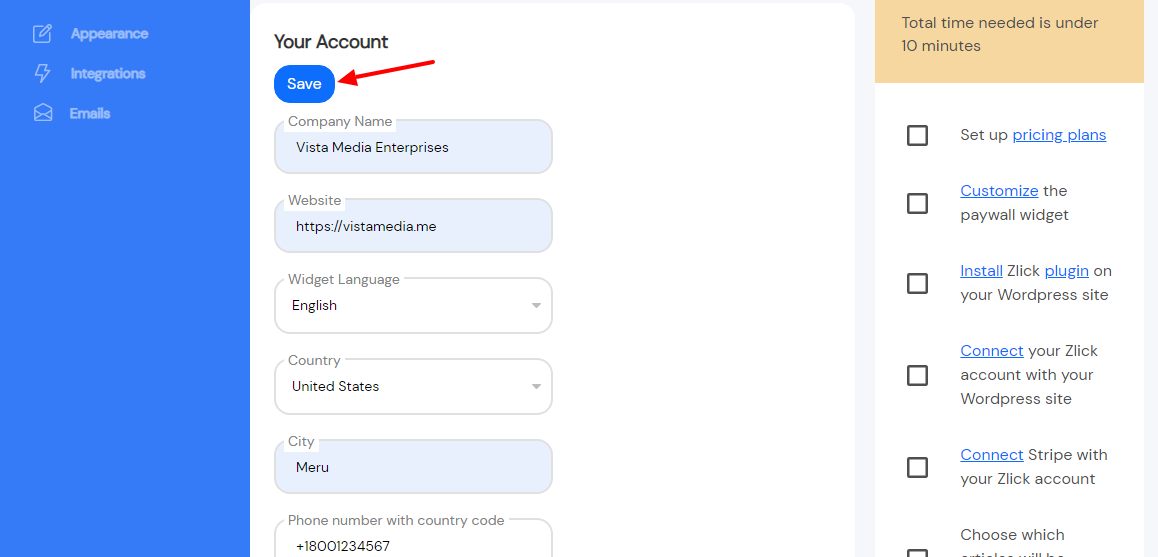This screenshot has width=1158, height=557.
Task: Click the 'plugin' hyperlink
Action: (x=1066, y=271)
